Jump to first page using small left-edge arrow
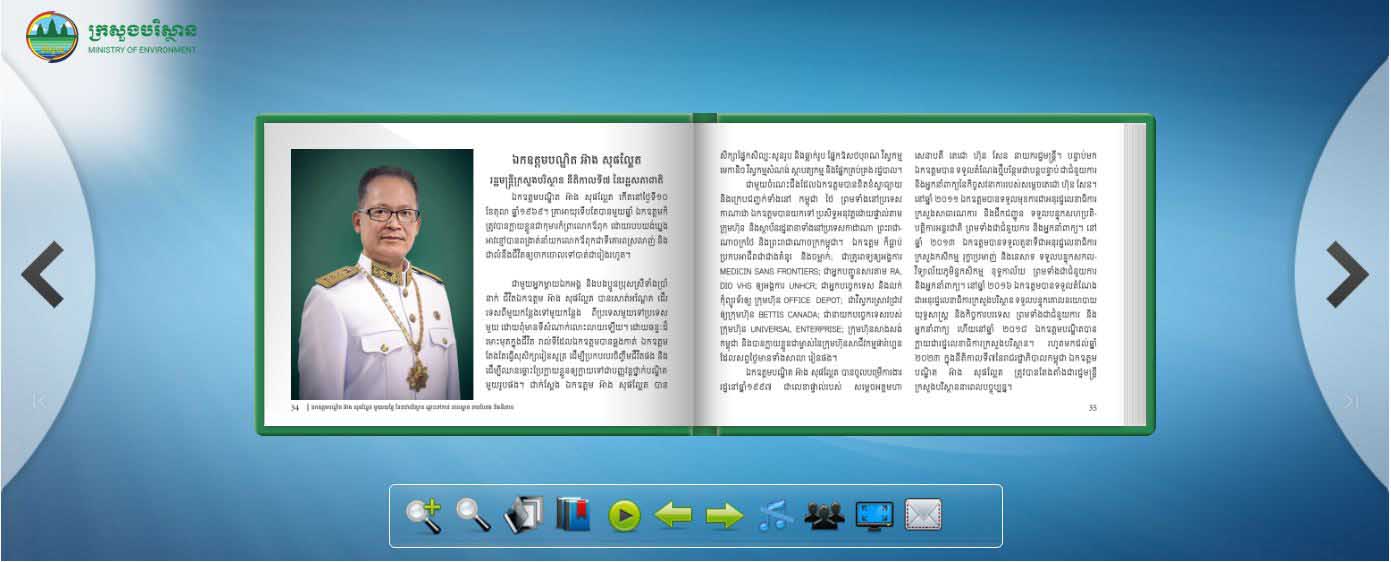The height and width of the screenshot is (562, 1391). click(x=39, y=401)
